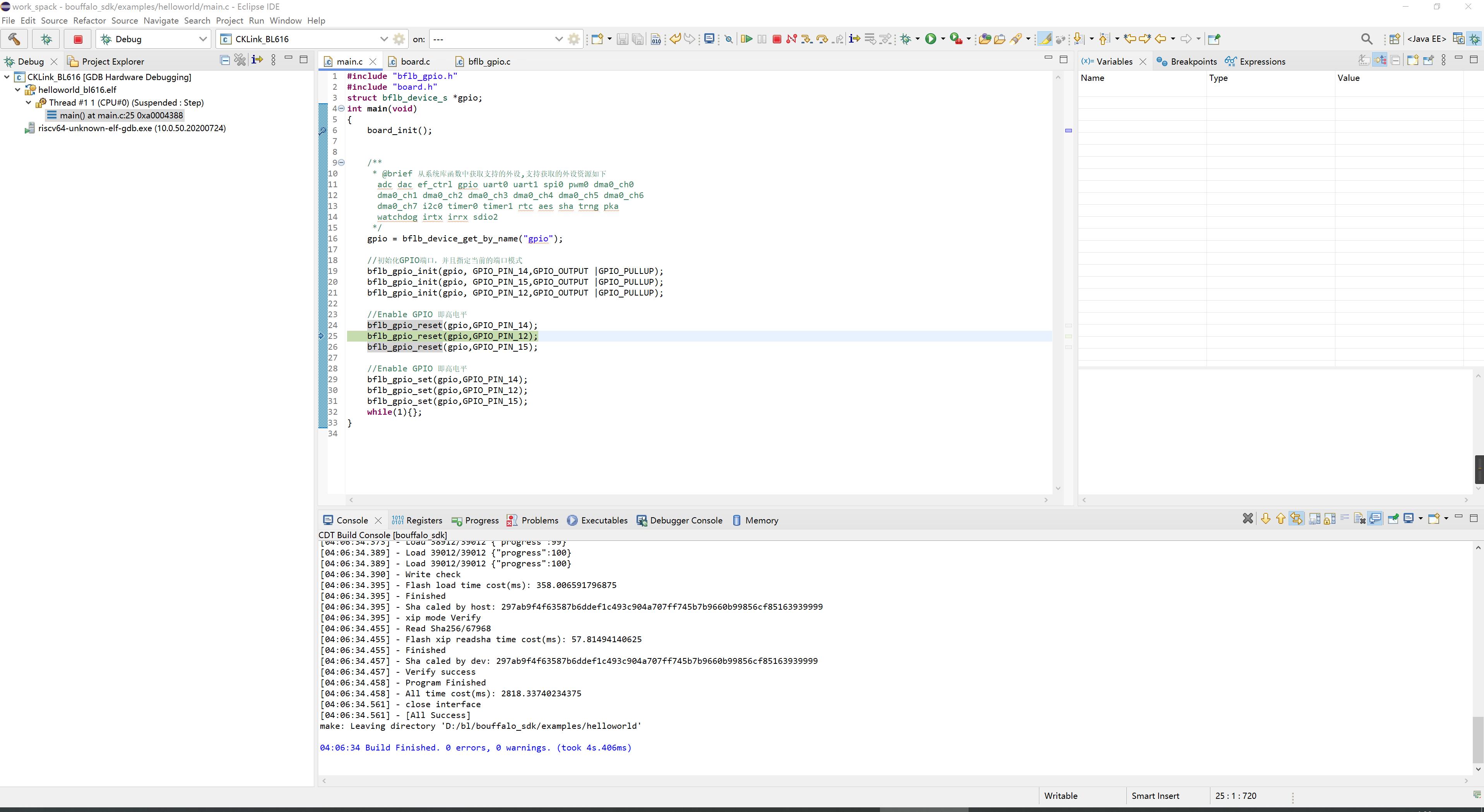Switch to the C/C++ perspective icon
The image size is (1484, 812).
pyautogui.click(x=1458, y=39)
